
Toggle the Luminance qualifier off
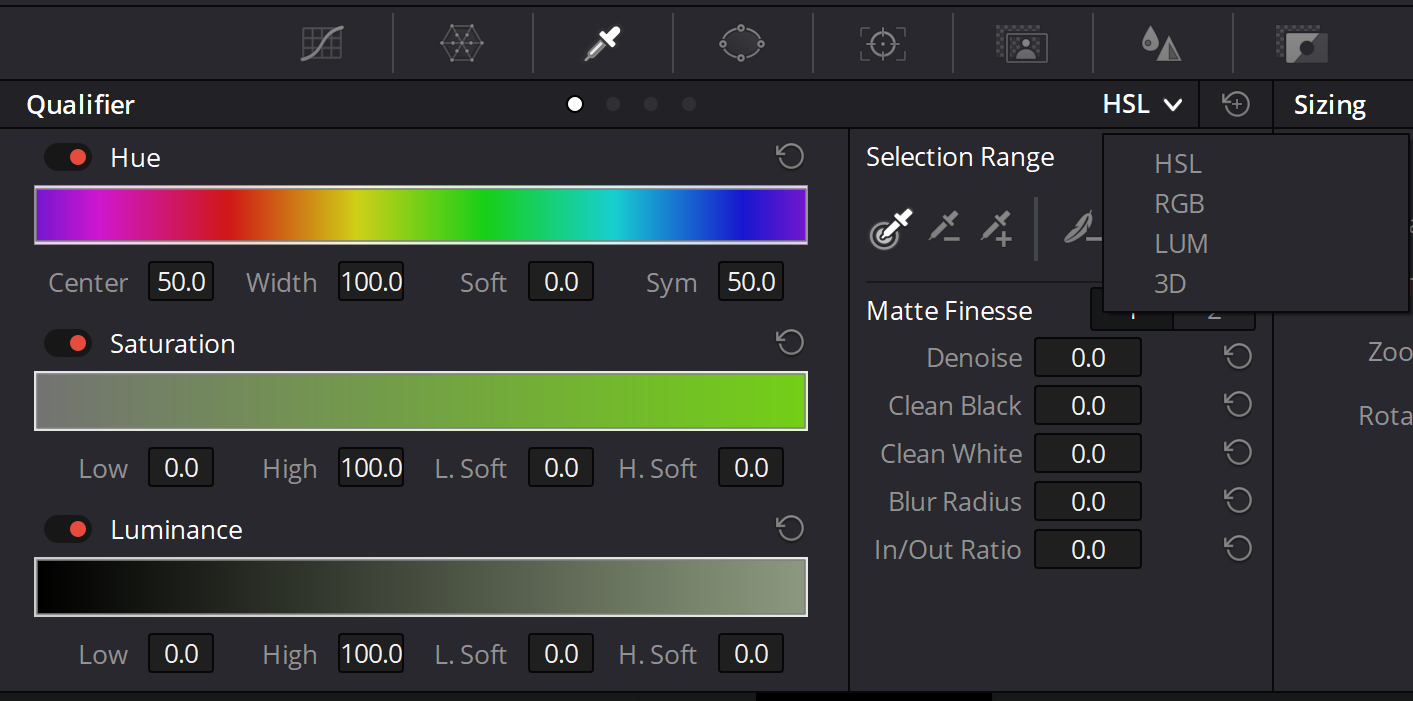pyautogui.click(x=68, y=530)
